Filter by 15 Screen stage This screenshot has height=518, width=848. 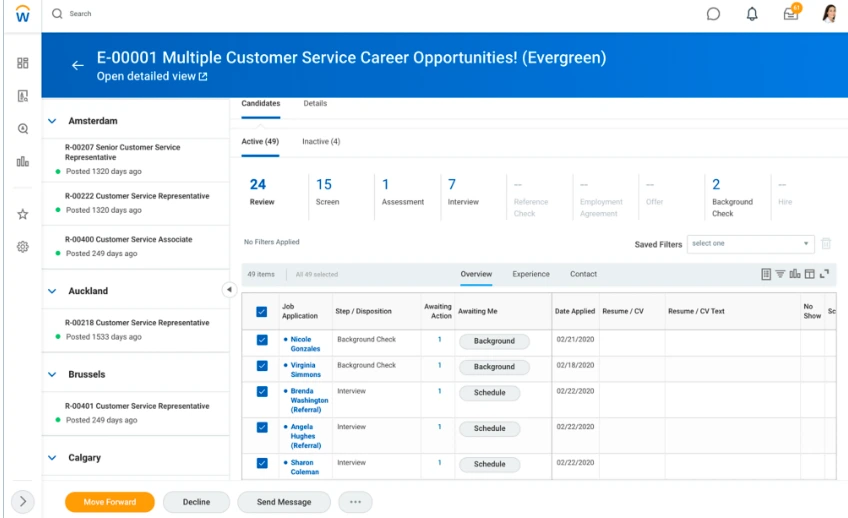click(328, 192)
